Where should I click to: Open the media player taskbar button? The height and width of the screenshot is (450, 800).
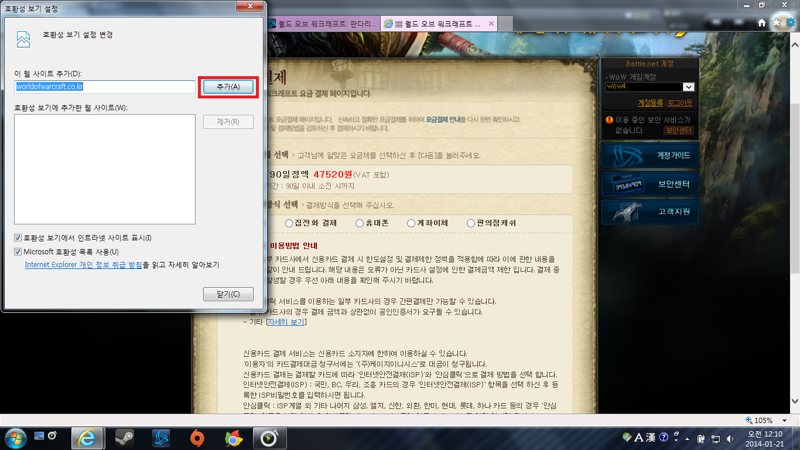269,438
